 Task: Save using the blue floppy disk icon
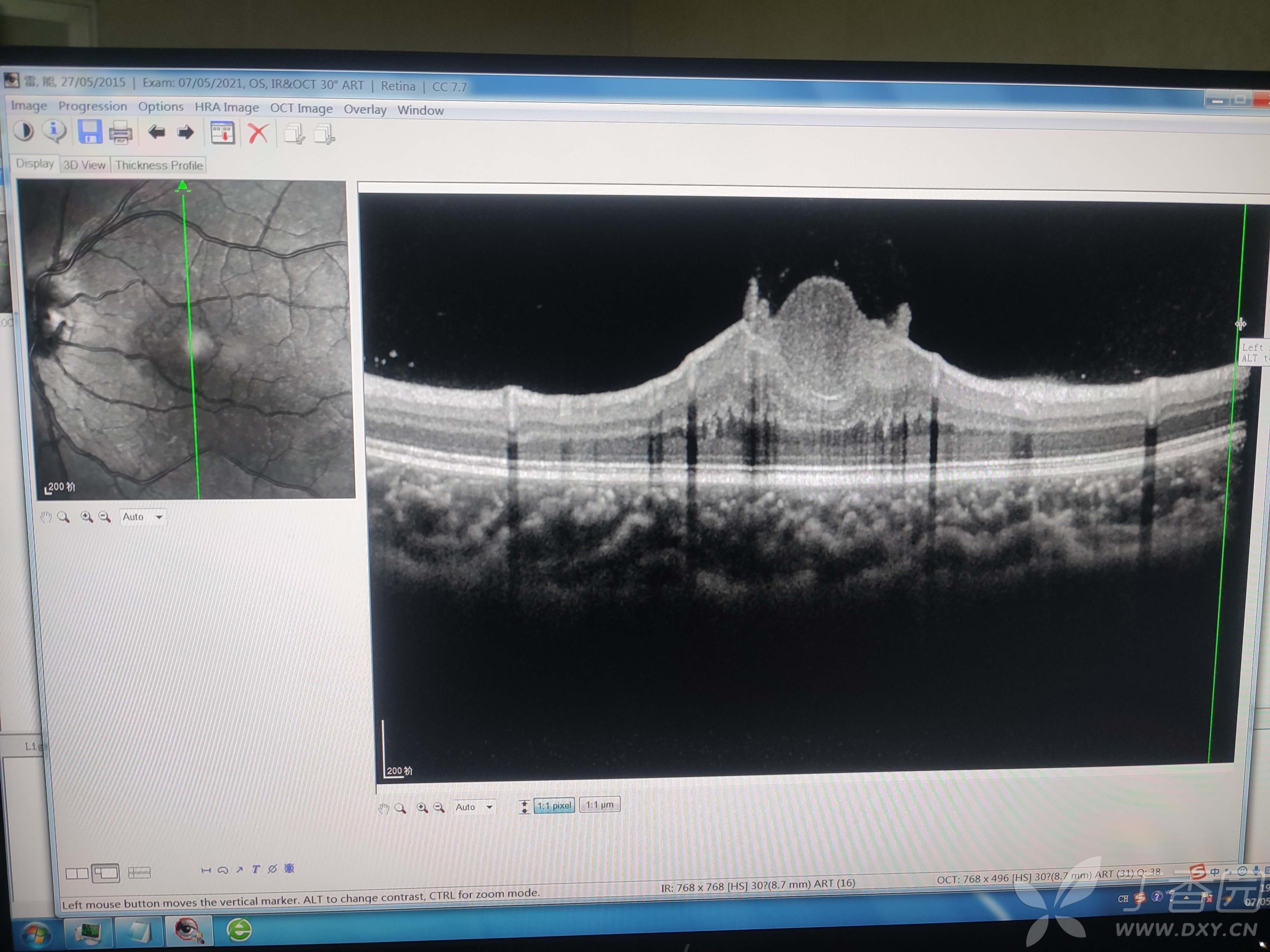90,132
